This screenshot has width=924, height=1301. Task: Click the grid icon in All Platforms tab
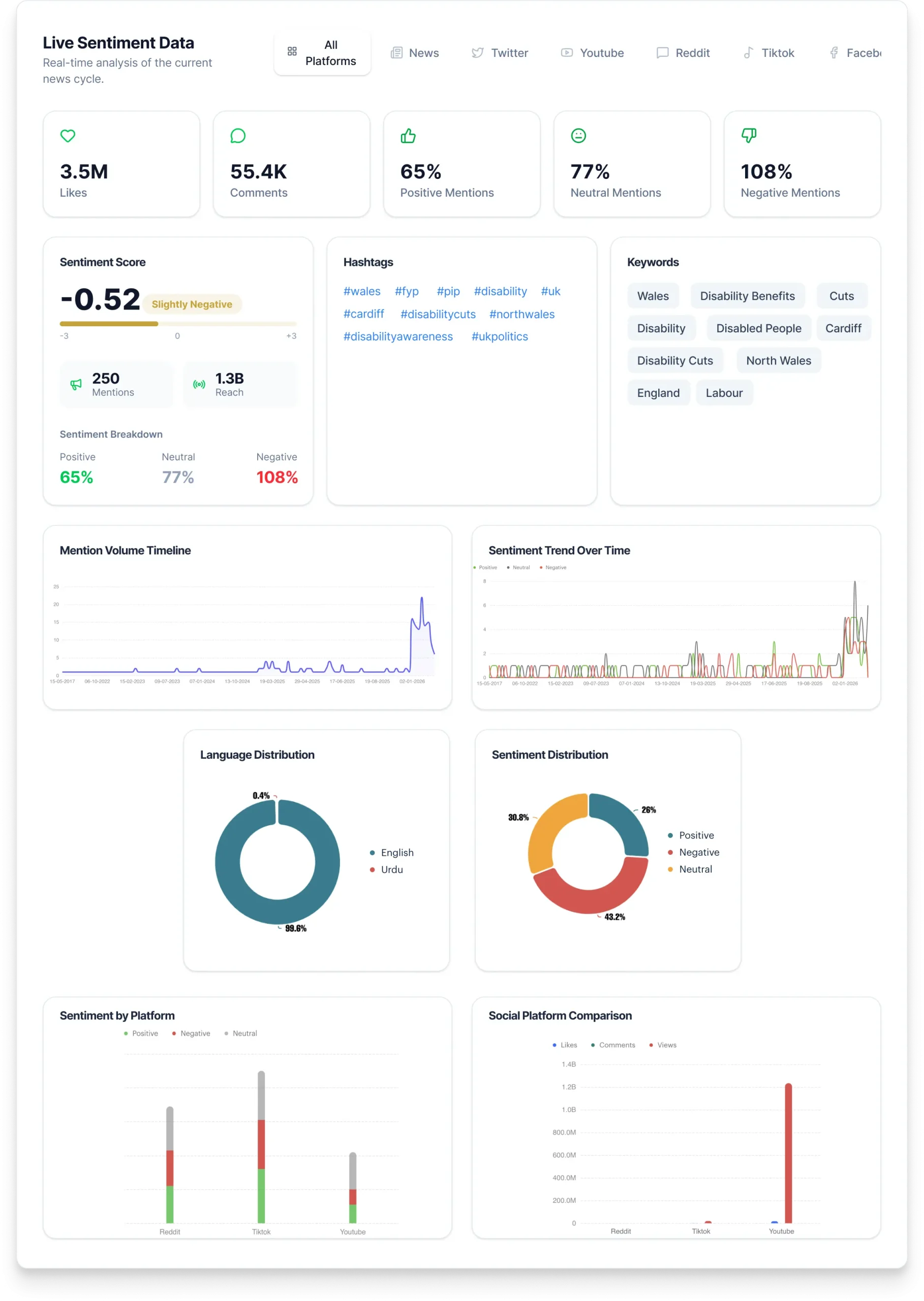pos(292,52)
